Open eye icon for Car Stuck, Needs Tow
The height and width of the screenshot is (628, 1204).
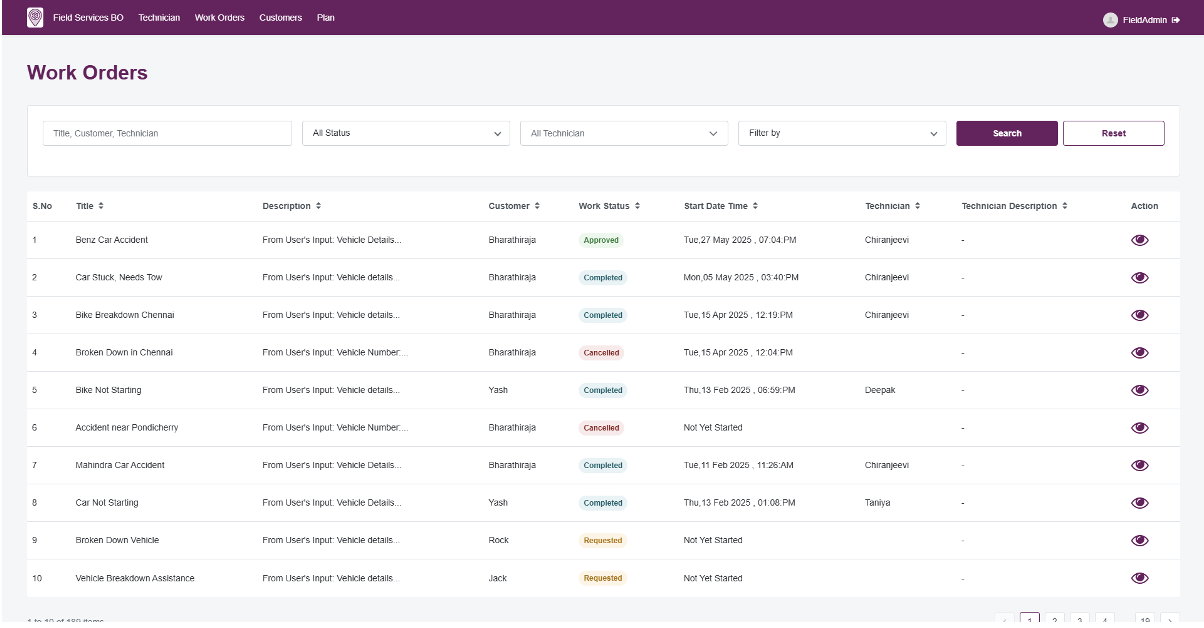point(1139,278)
